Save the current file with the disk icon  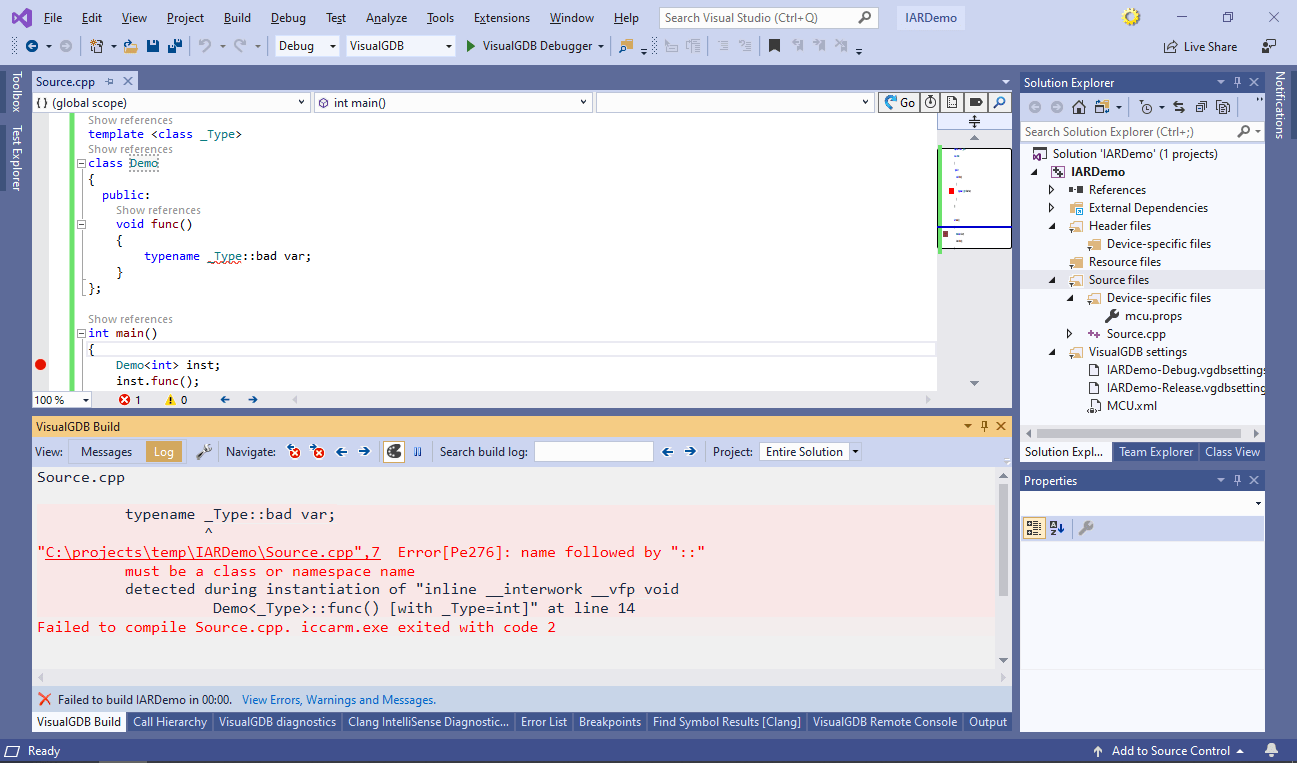(153, 46)
